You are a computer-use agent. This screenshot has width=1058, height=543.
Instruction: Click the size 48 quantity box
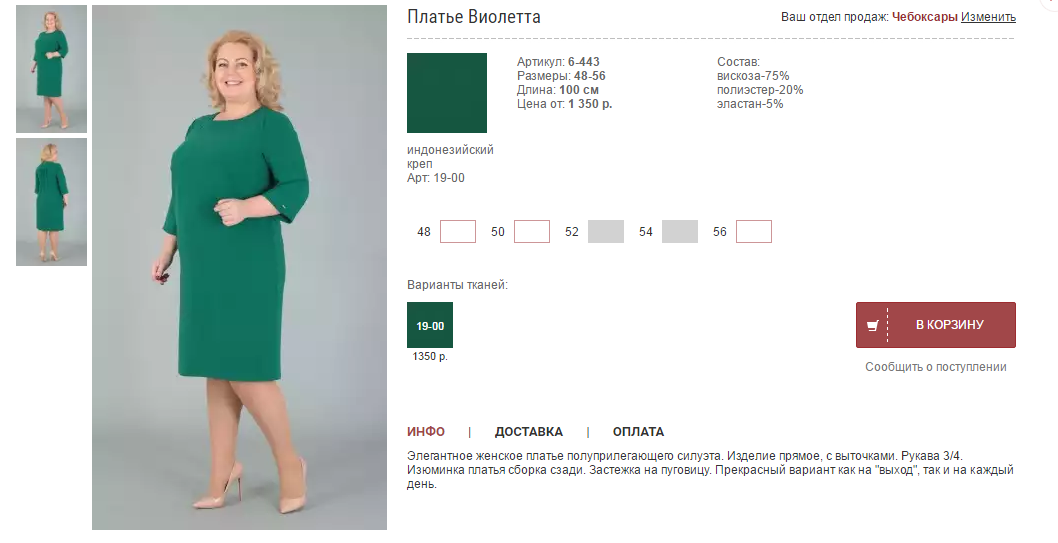pyautogui.click(x=457, y=231)
